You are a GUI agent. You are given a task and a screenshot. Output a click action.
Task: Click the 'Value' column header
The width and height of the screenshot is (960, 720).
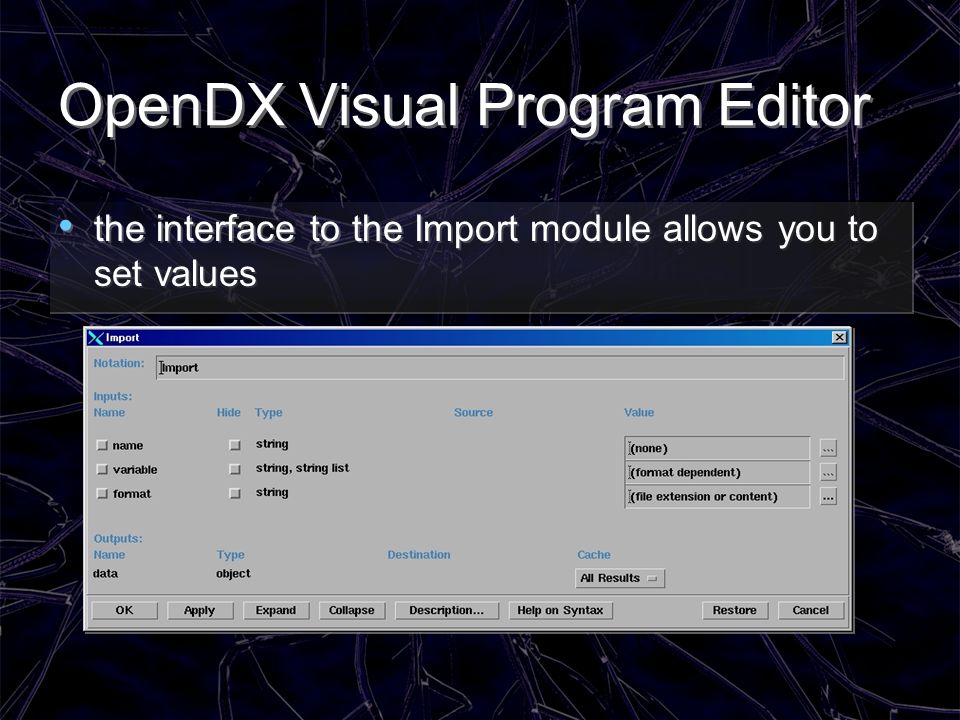[639, 413]
